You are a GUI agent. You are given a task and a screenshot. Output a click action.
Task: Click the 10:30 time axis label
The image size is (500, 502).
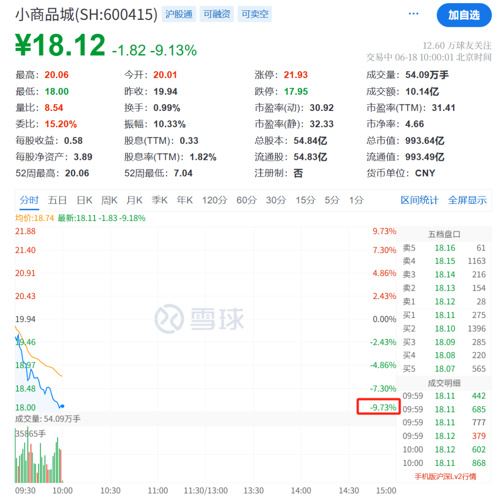tap(110, 491)
